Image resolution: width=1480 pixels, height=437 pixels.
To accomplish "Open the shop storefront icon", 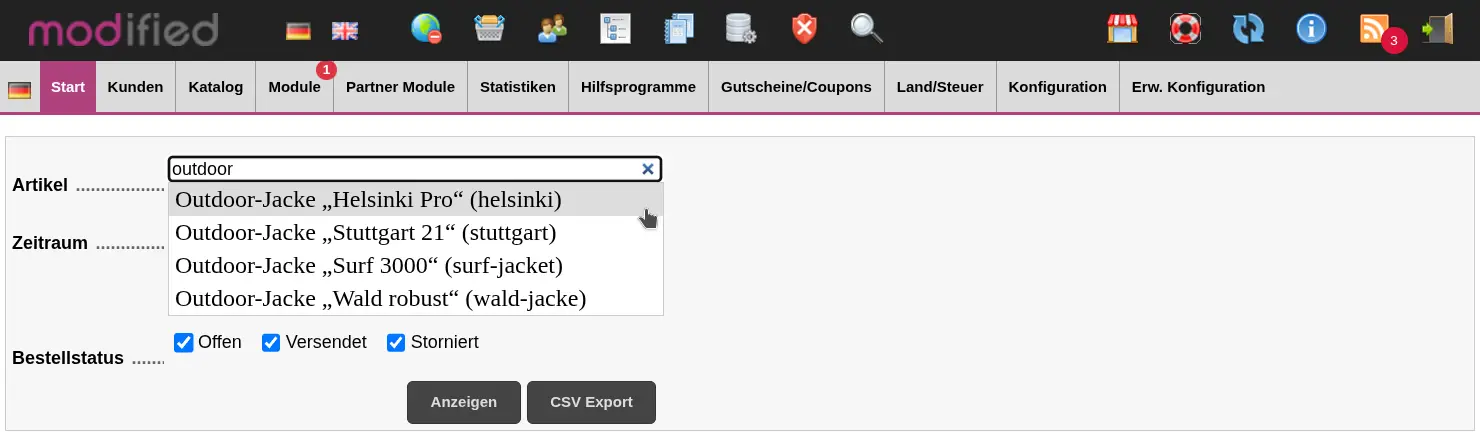I will [x=1123, y=29].
